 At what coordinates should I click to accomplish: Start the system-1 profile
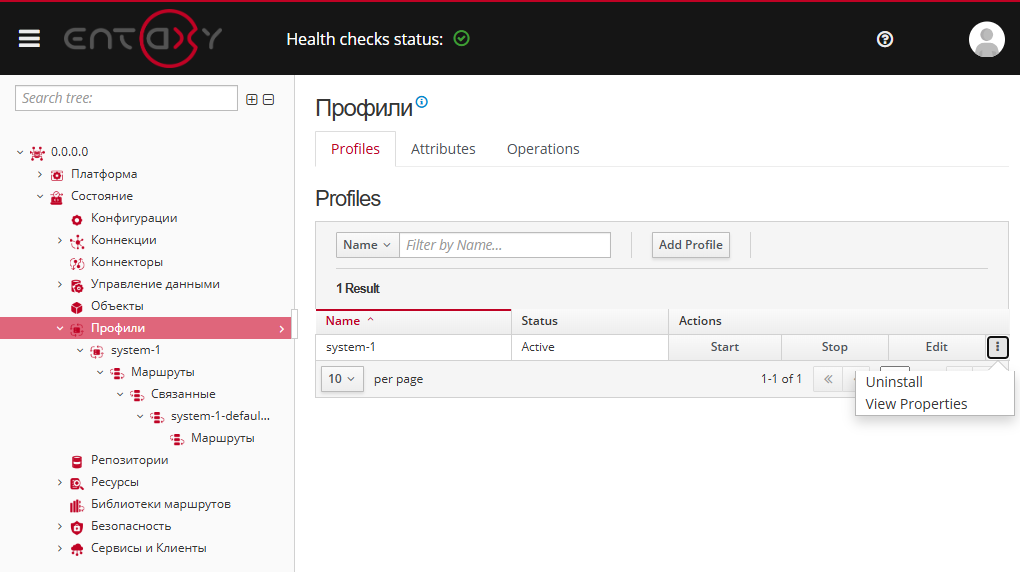725,347
